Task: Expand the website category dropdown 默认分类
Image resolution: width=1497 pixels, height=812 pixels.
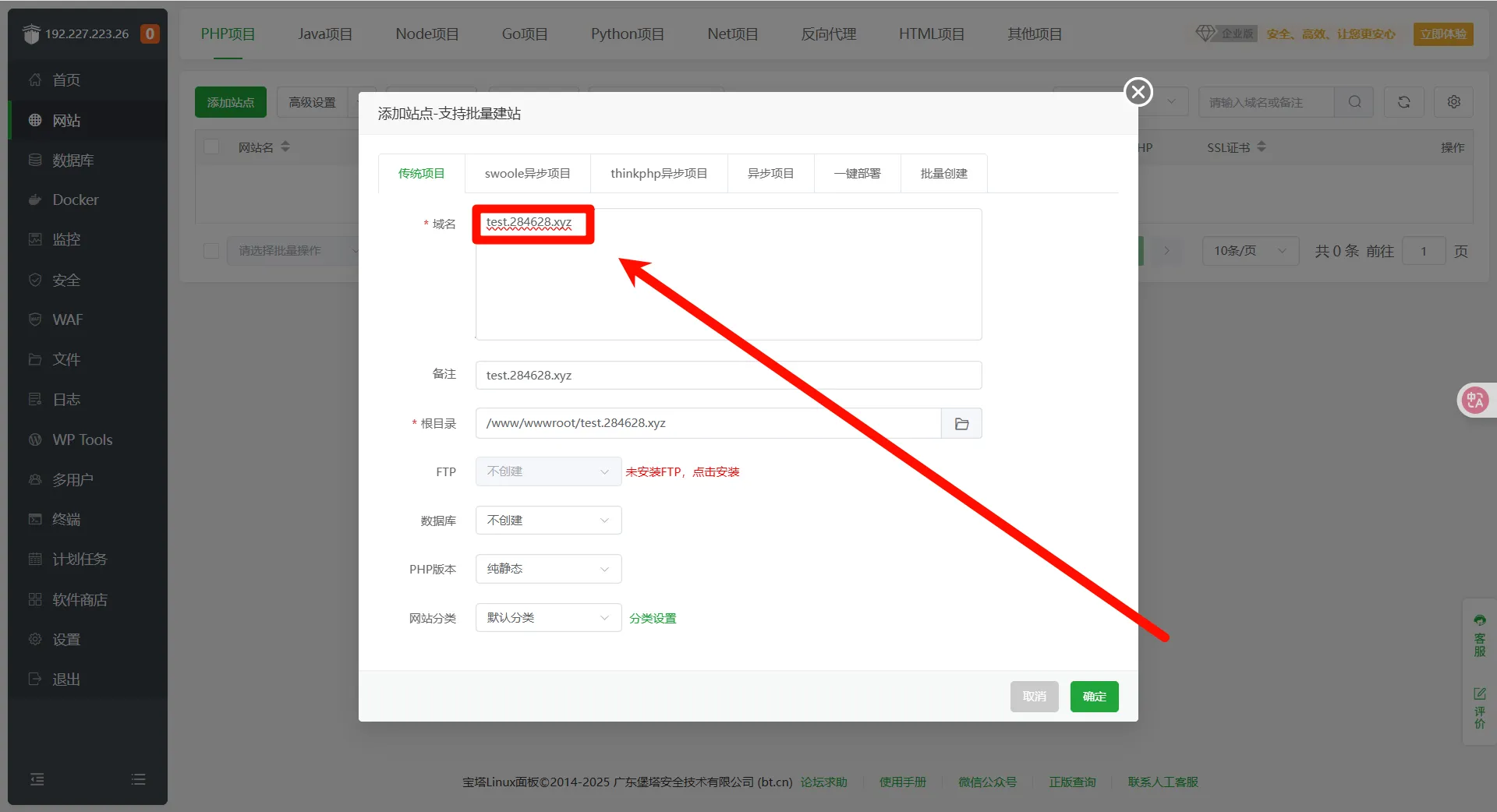Action: (548, 618)
